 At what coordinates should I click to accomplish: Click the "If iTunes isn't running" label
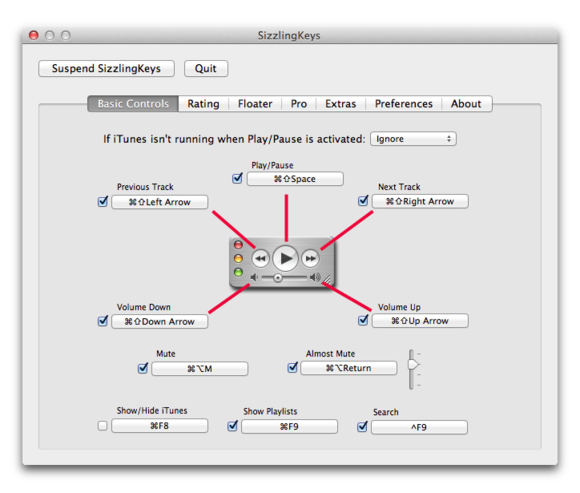coord(234,139)
